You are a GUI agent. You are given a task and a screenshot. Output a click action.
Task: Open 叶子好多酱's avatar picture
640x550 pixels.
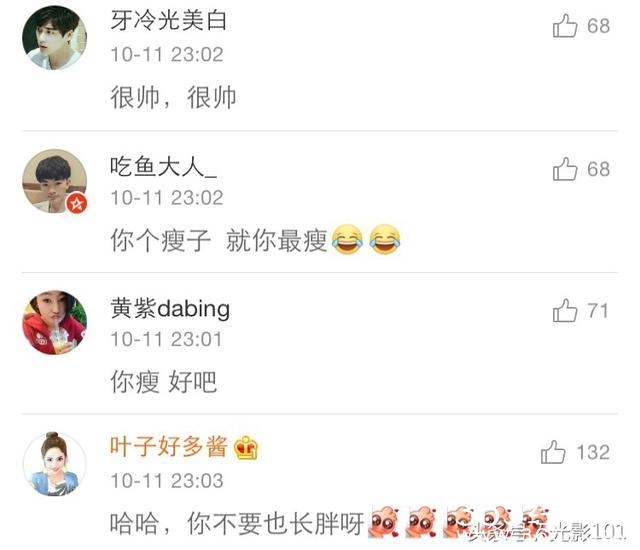coord(54,464)
